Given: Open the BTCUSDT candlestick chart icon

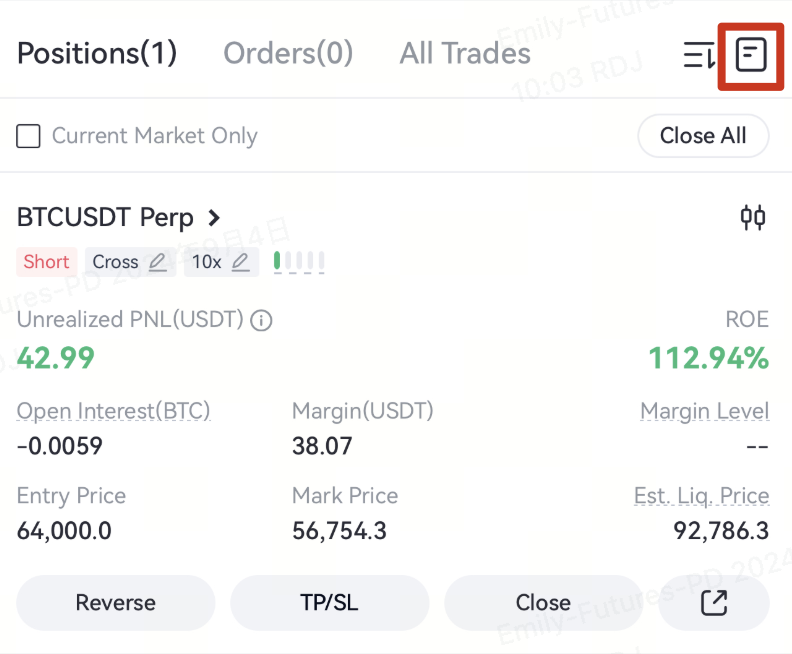Looking at the screenshot, I should click(x=753, y=217).
